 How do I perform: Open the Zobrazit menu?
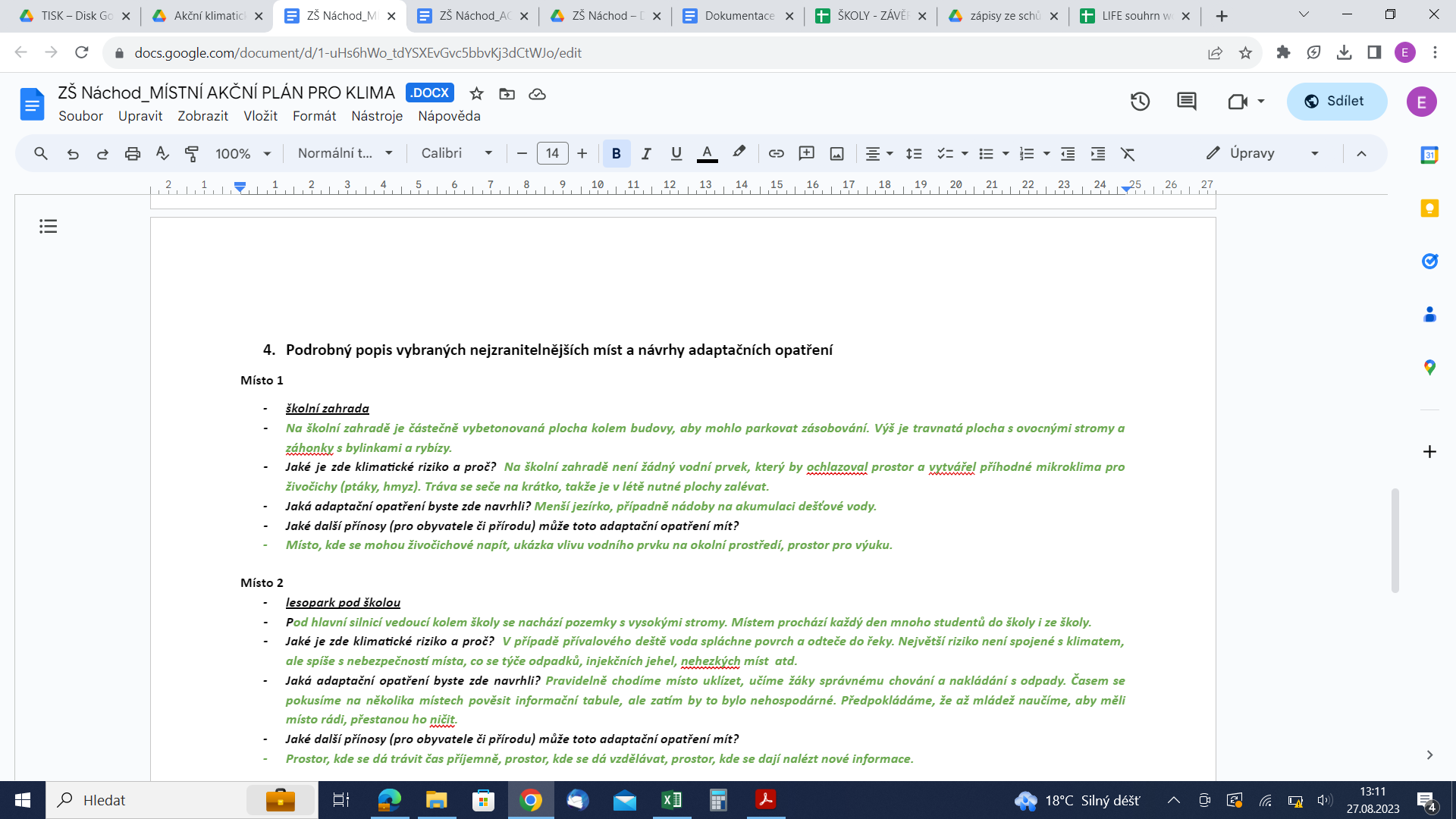202,116
